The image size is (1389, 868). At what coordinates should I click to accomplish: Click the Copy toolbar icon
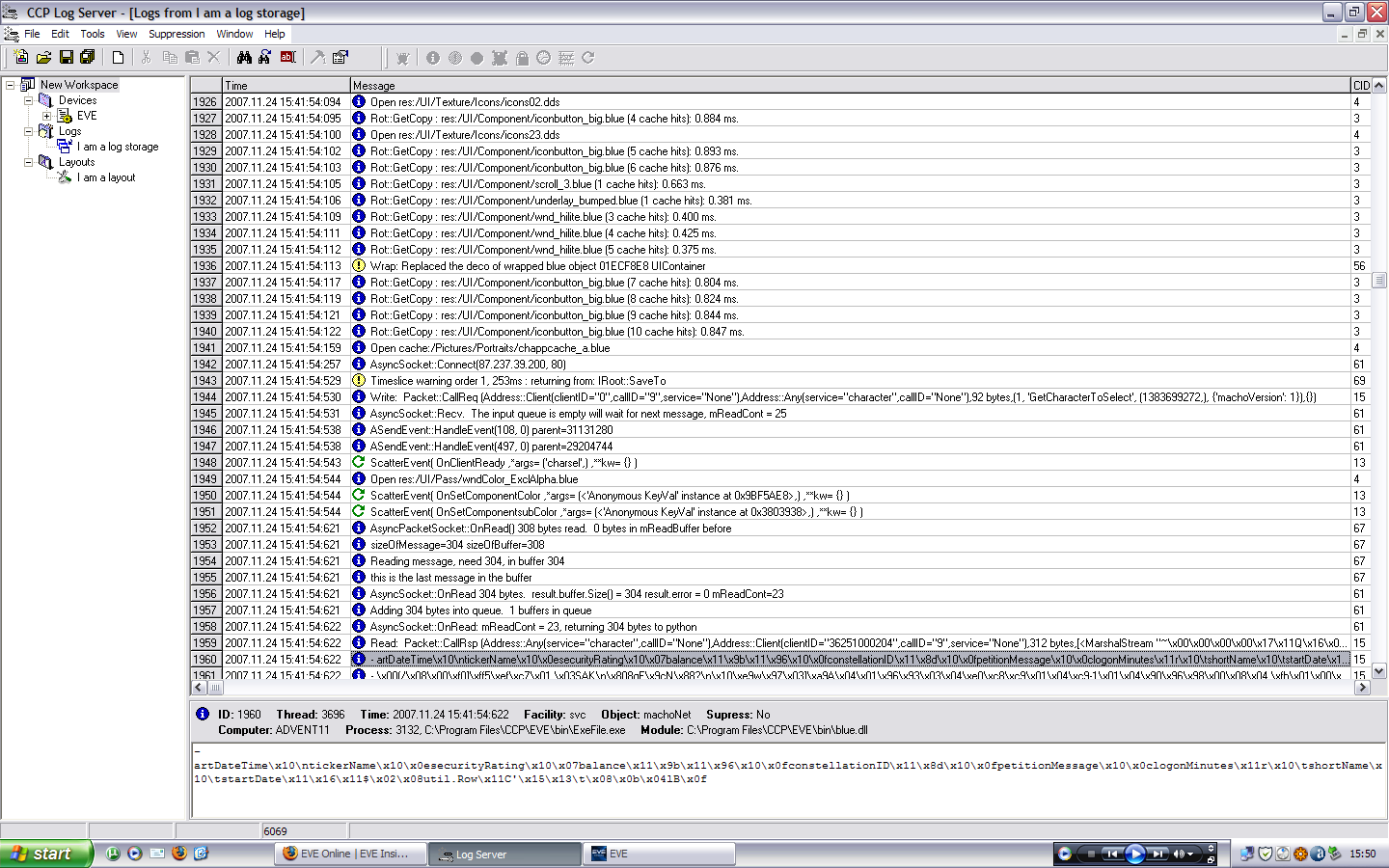[x=170, y=58]
